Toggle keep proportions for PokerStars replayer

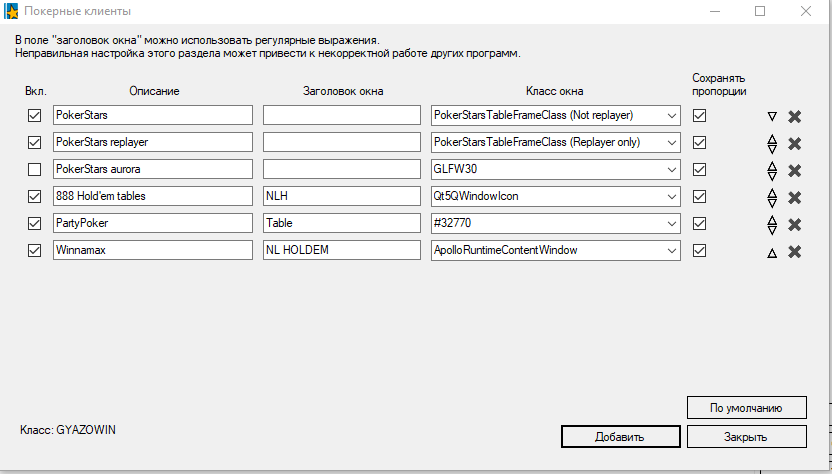pos(699,142)
